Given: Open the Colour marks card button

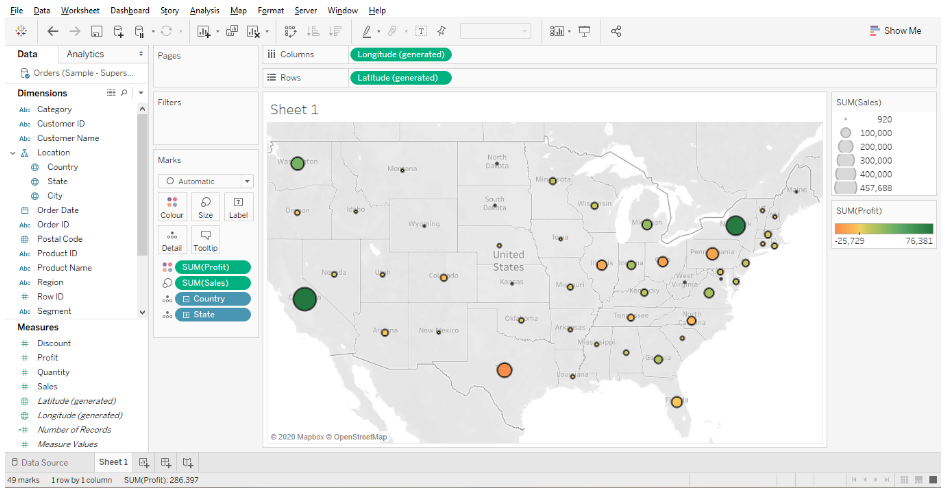Looking at the screenshot, I should click(172, 206).
